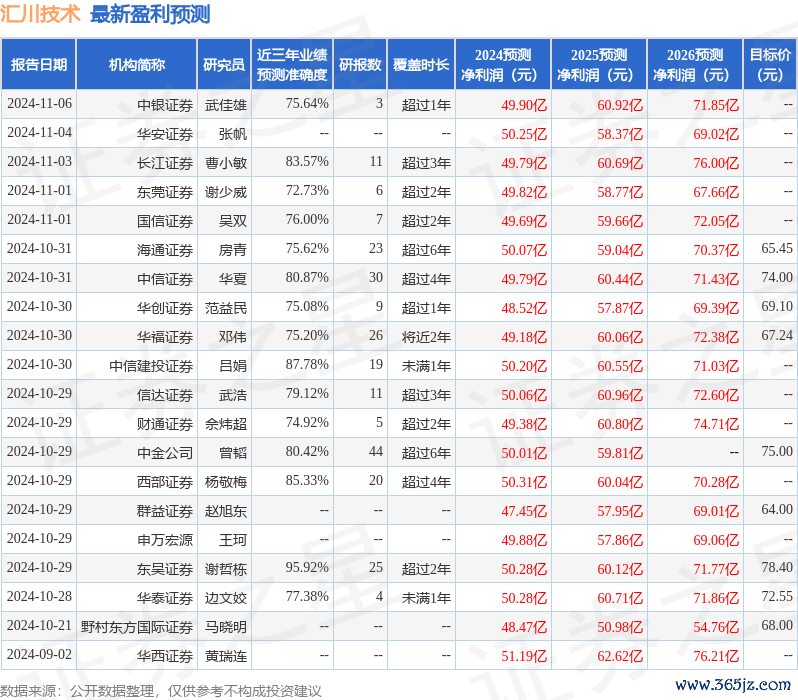Image resolution: width=798 pixels, height=700 pixels.
Task: Click analyst name 余炜超
Action: pos(226,424)
